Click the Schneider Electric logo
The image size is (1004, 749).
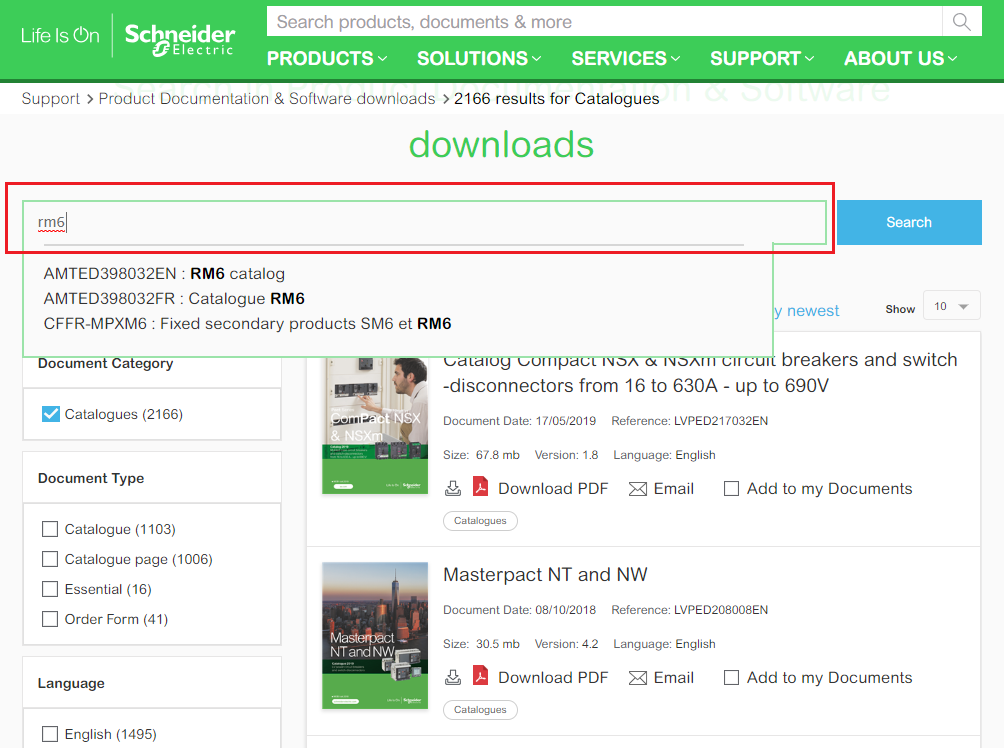[x=180, y=39]
